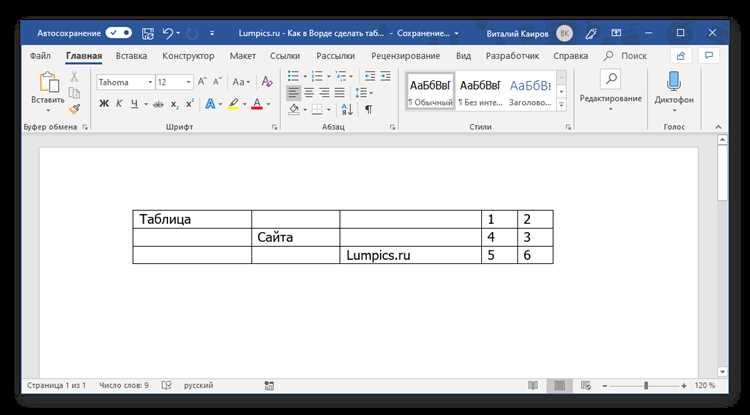Click the Число слов: 9 status entry
Image resolution: width=750 pixels, height=415 pixels.
(124, 385)
